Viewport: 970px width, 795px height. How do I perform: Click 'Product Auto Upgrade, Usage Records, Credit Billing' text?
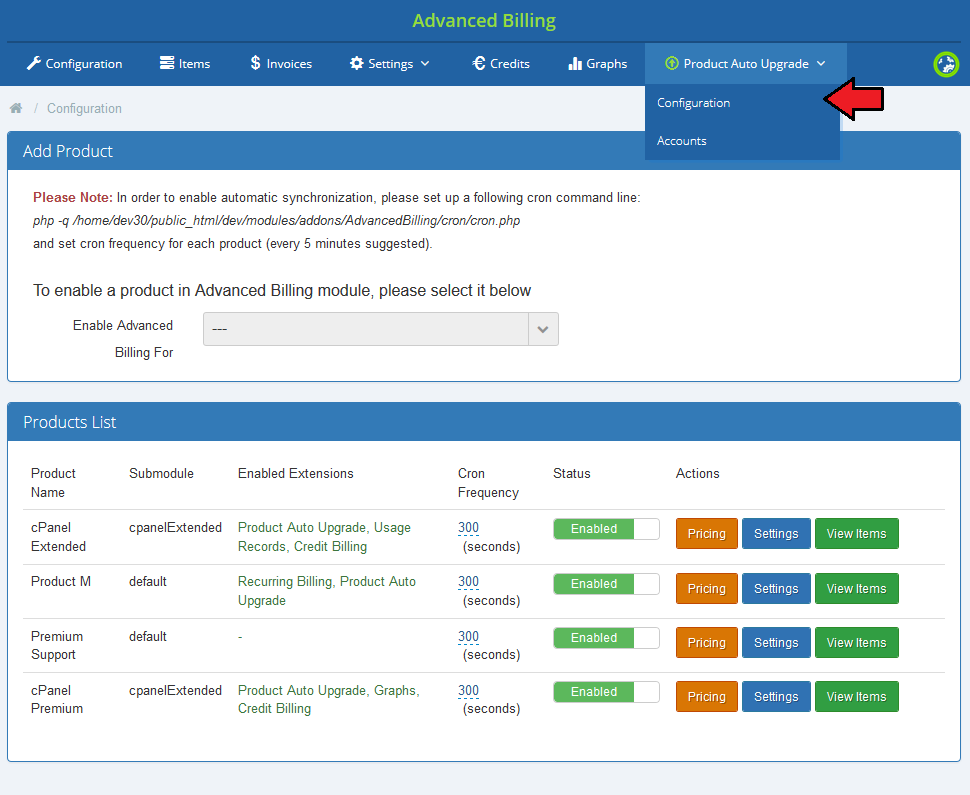click(x=324, y=537)
